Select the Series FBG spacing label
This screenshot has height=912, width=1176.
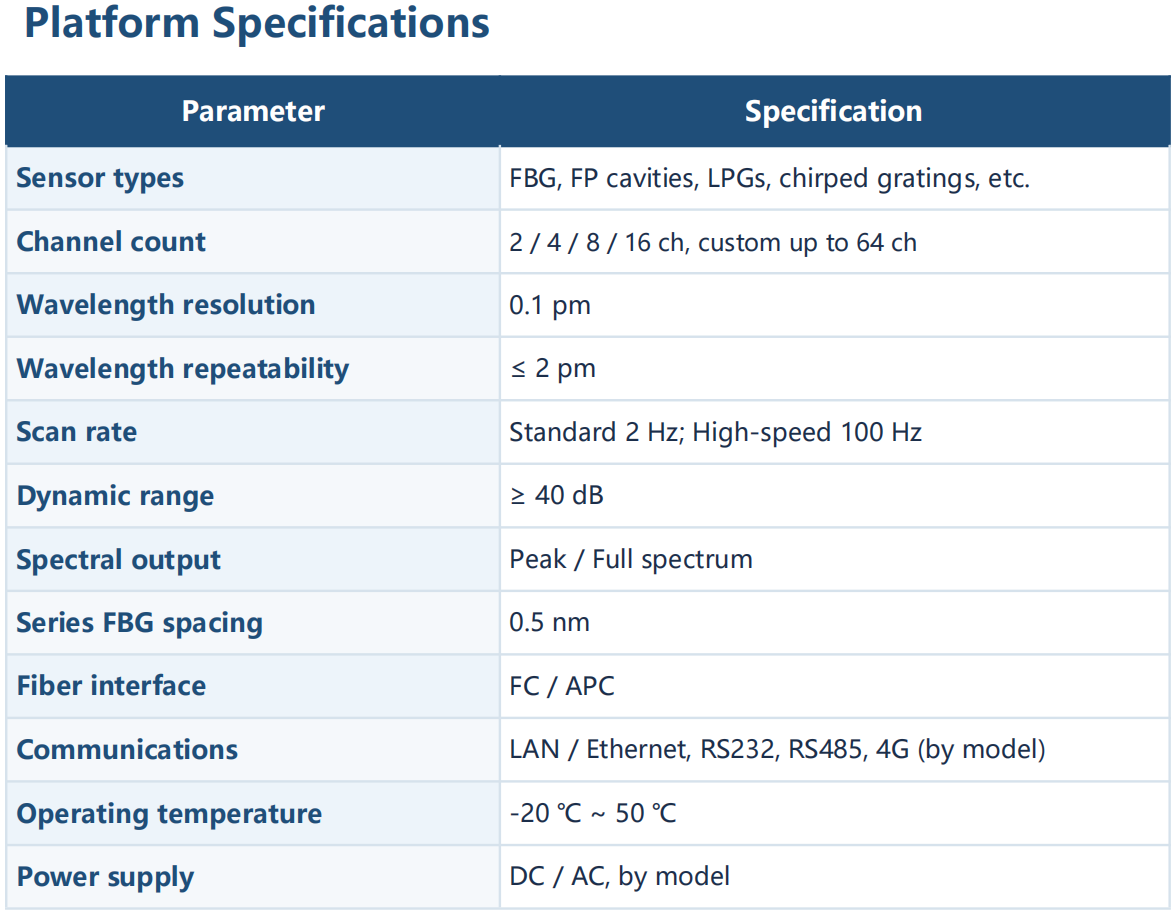(x=139, y=623)
